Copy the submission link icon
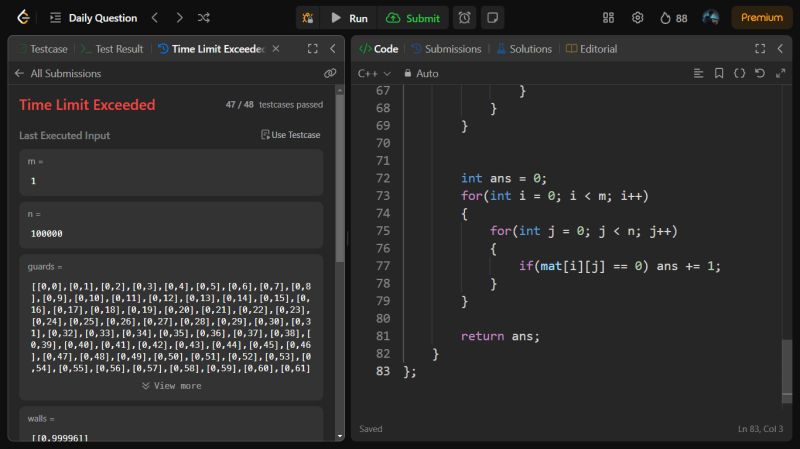Viewport: 800px width, 449px height. (330, 73)
